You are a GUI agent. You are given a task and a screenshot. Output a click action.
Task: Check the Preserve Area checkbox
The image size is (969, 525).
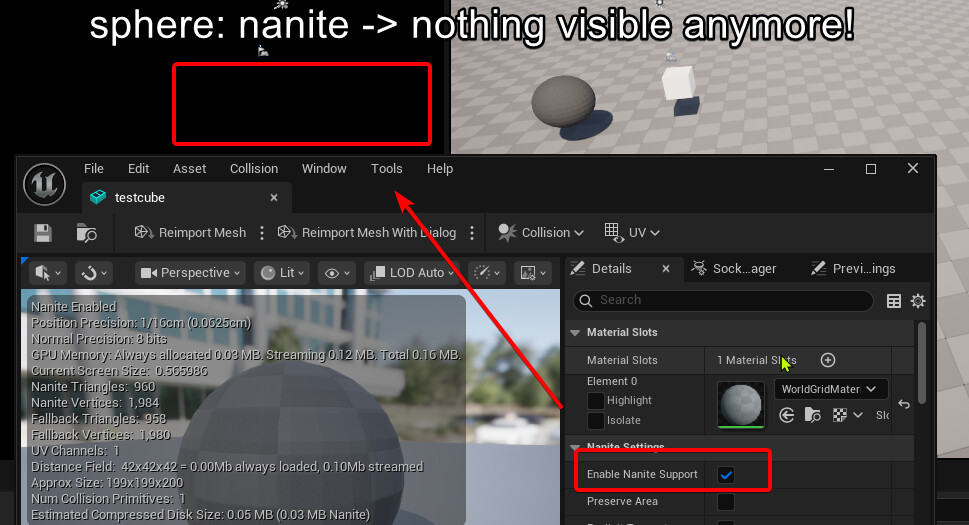click(x=726, y=501)
